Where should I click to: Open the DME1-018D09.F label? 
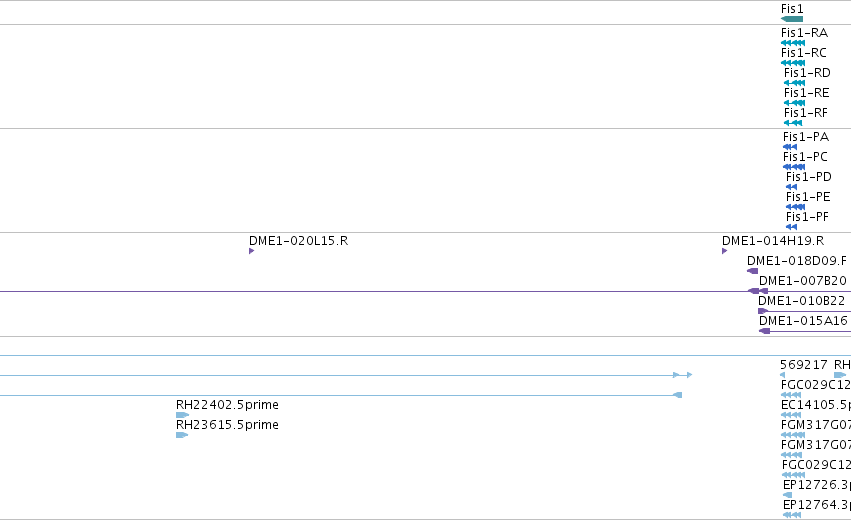pyautogui.click(x=797, y=261)
